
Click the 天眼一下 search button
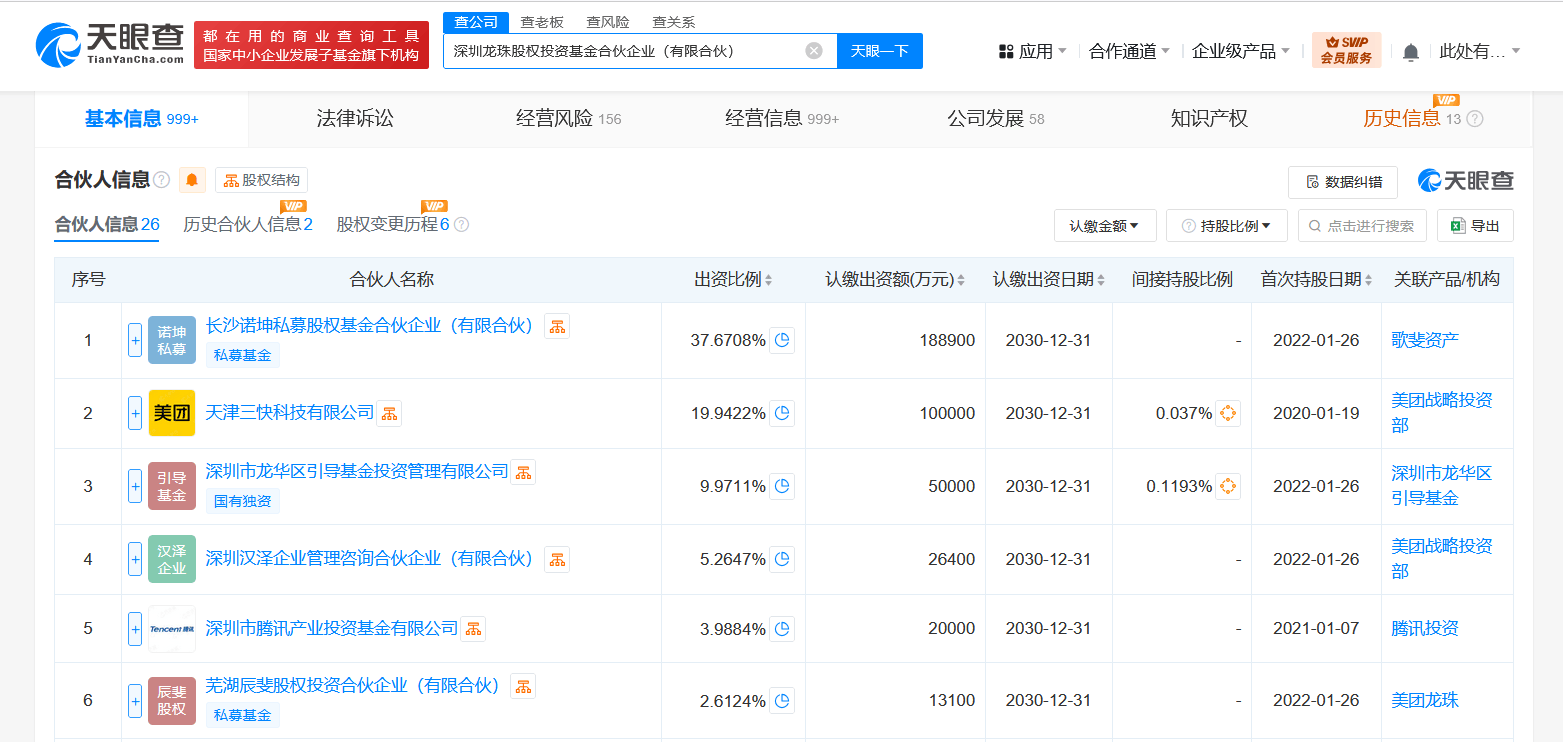[x=879, y=51]
